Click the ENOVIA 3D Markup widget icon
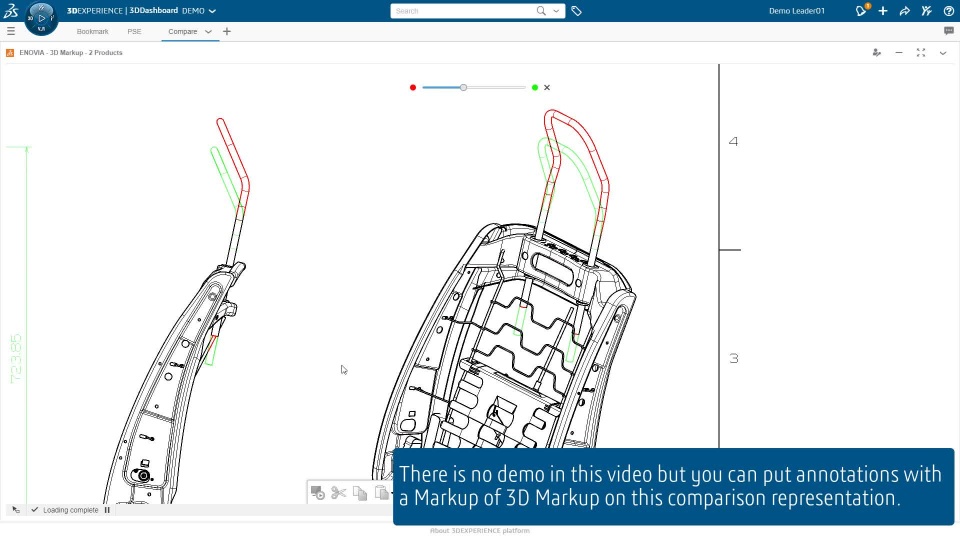960x540 pixels. pos(10,53)
